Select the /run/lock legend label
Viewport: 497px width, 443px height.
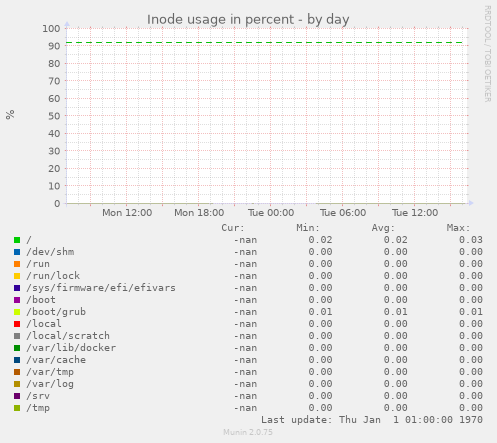53,276
